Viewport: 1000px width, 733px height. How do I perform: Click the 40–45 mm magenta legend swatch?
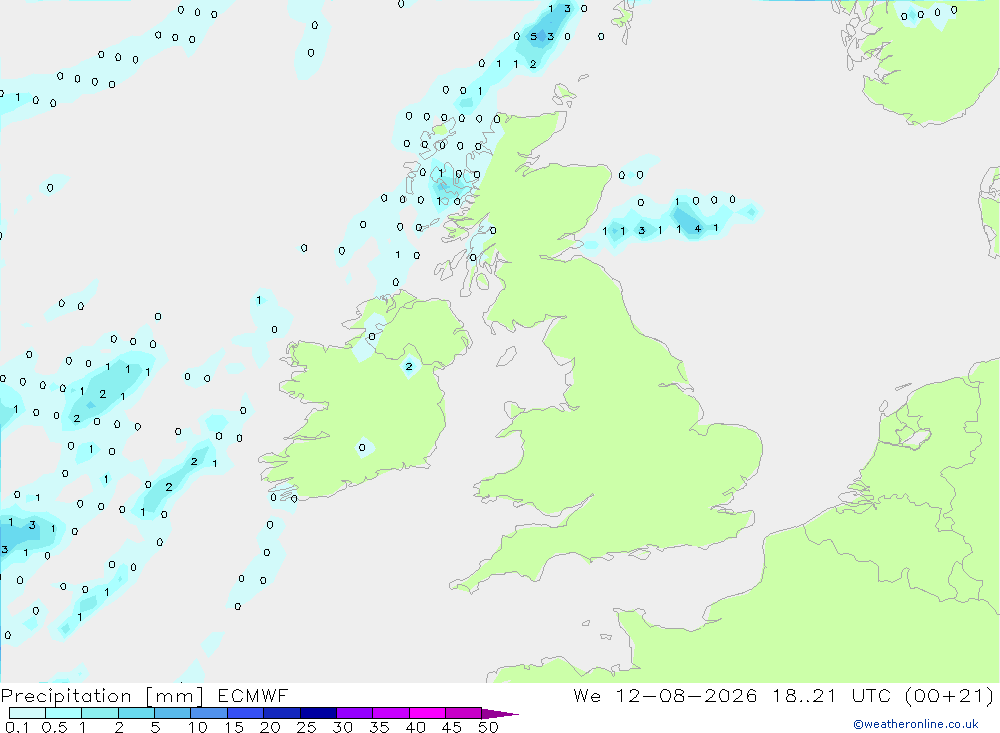[x=427, y=713]
